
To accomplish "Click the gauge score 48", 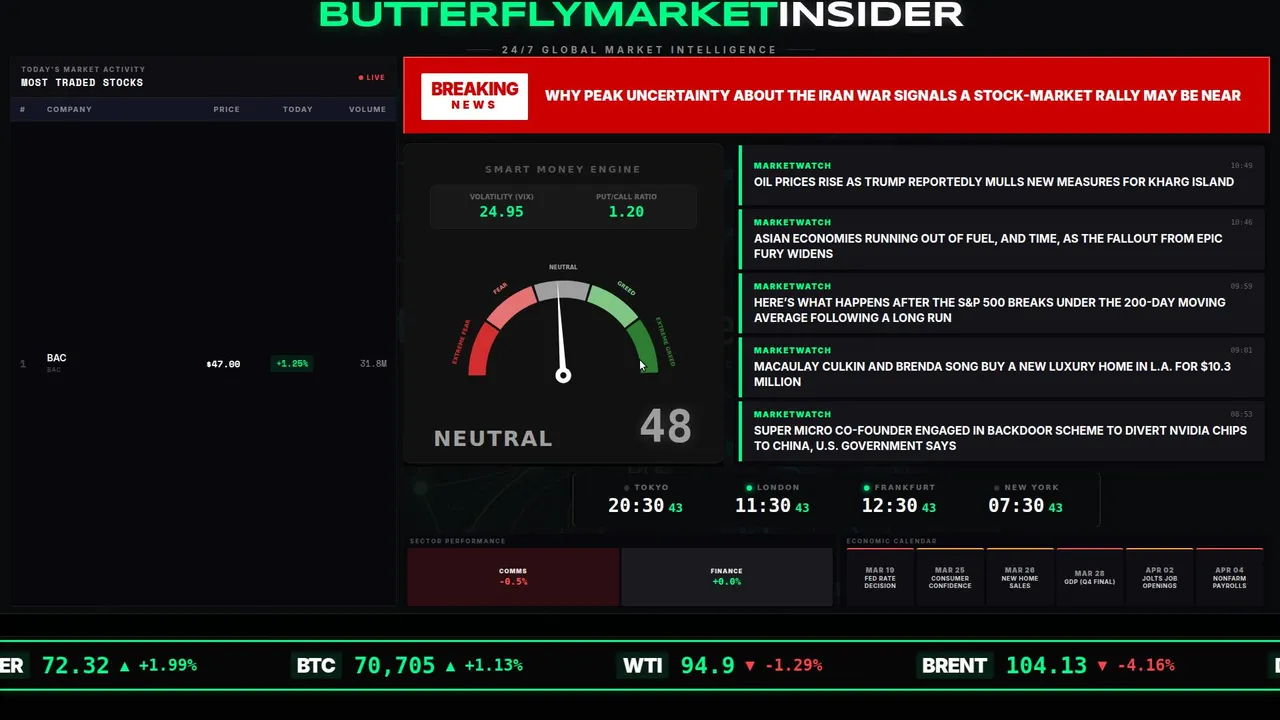I will 665,427.
